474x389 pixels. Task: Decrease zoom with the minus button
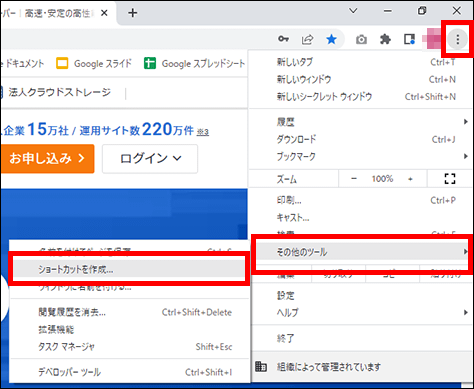click(354, 179)
